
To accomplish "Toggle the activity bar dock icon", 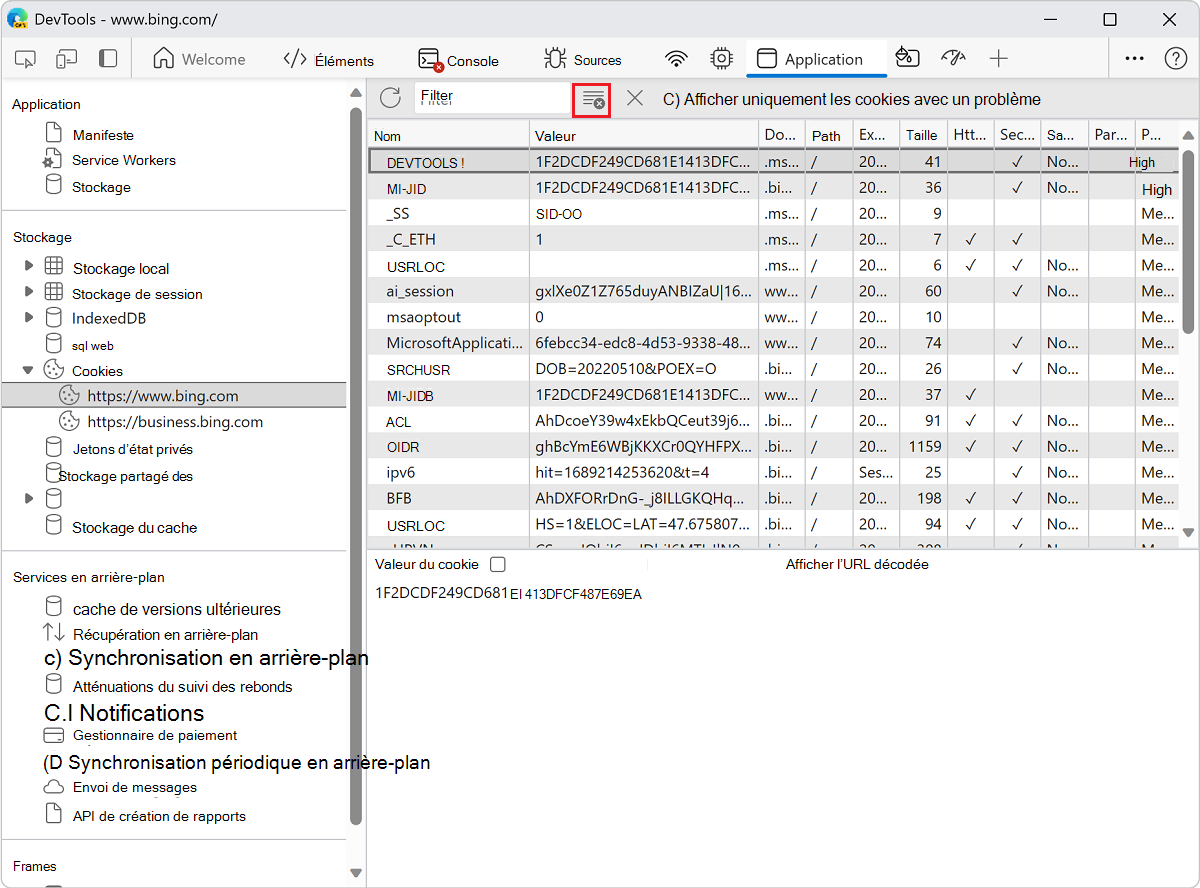I will (x=108, y=59).
